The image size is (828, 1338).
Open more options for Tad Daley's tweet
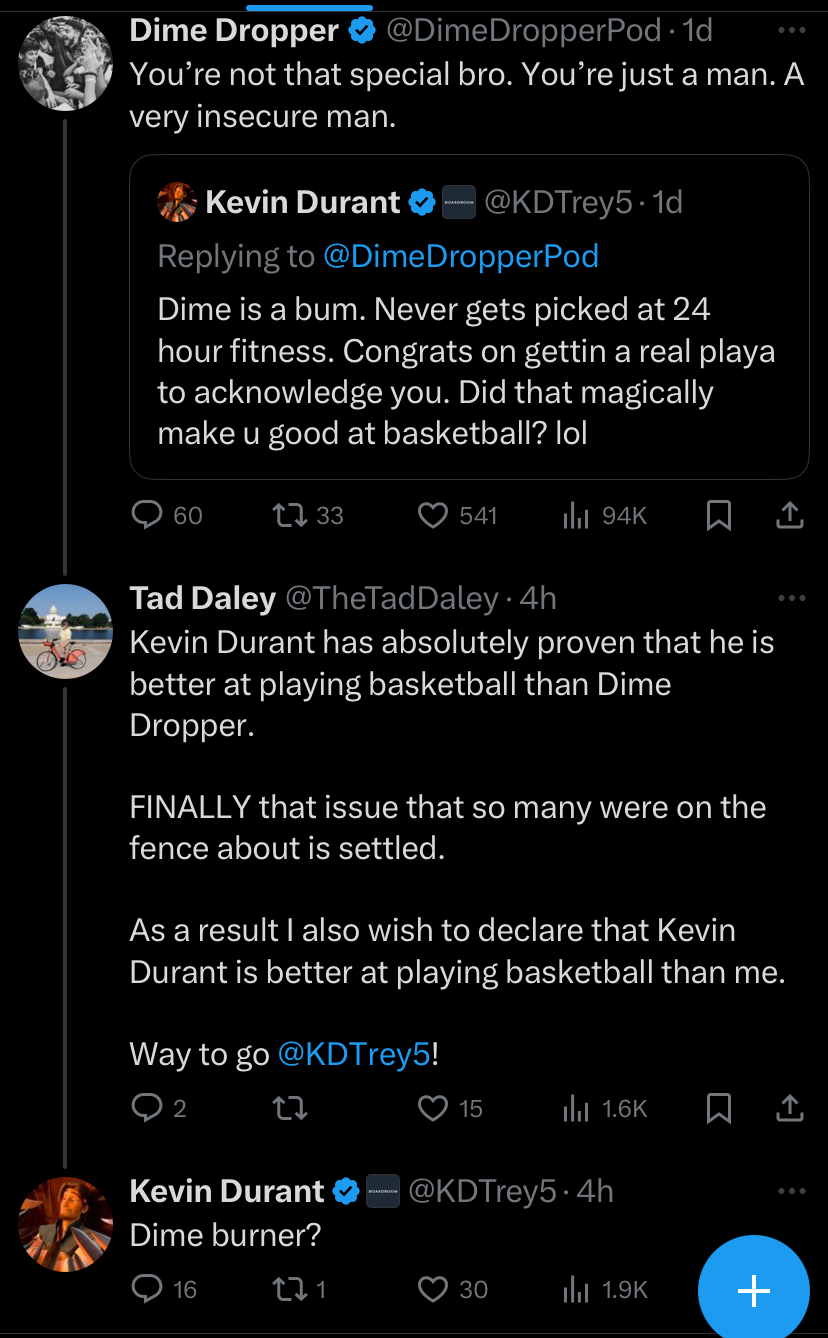(x=790, y=598)
